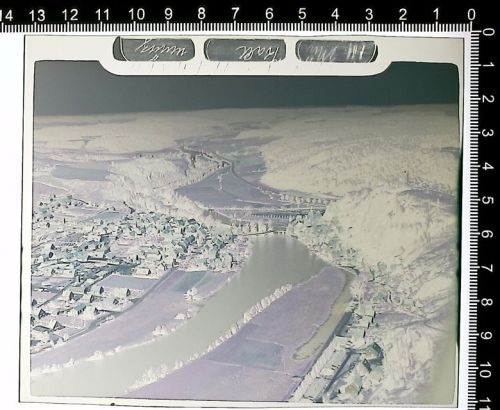Select the middle handwritten label strip
This screenshot has height=410, width=500.
tap(245, 50)
